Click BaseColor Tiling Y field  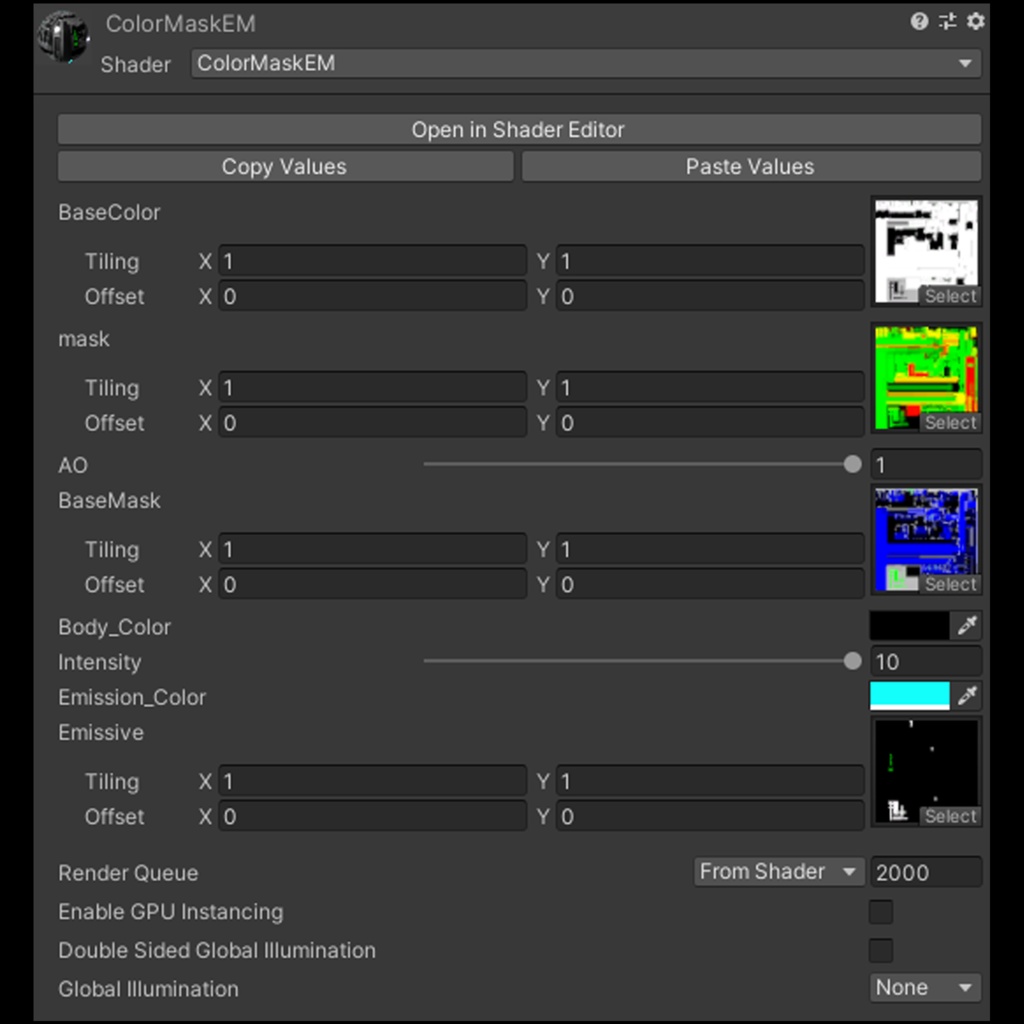(x=710, y=261)
